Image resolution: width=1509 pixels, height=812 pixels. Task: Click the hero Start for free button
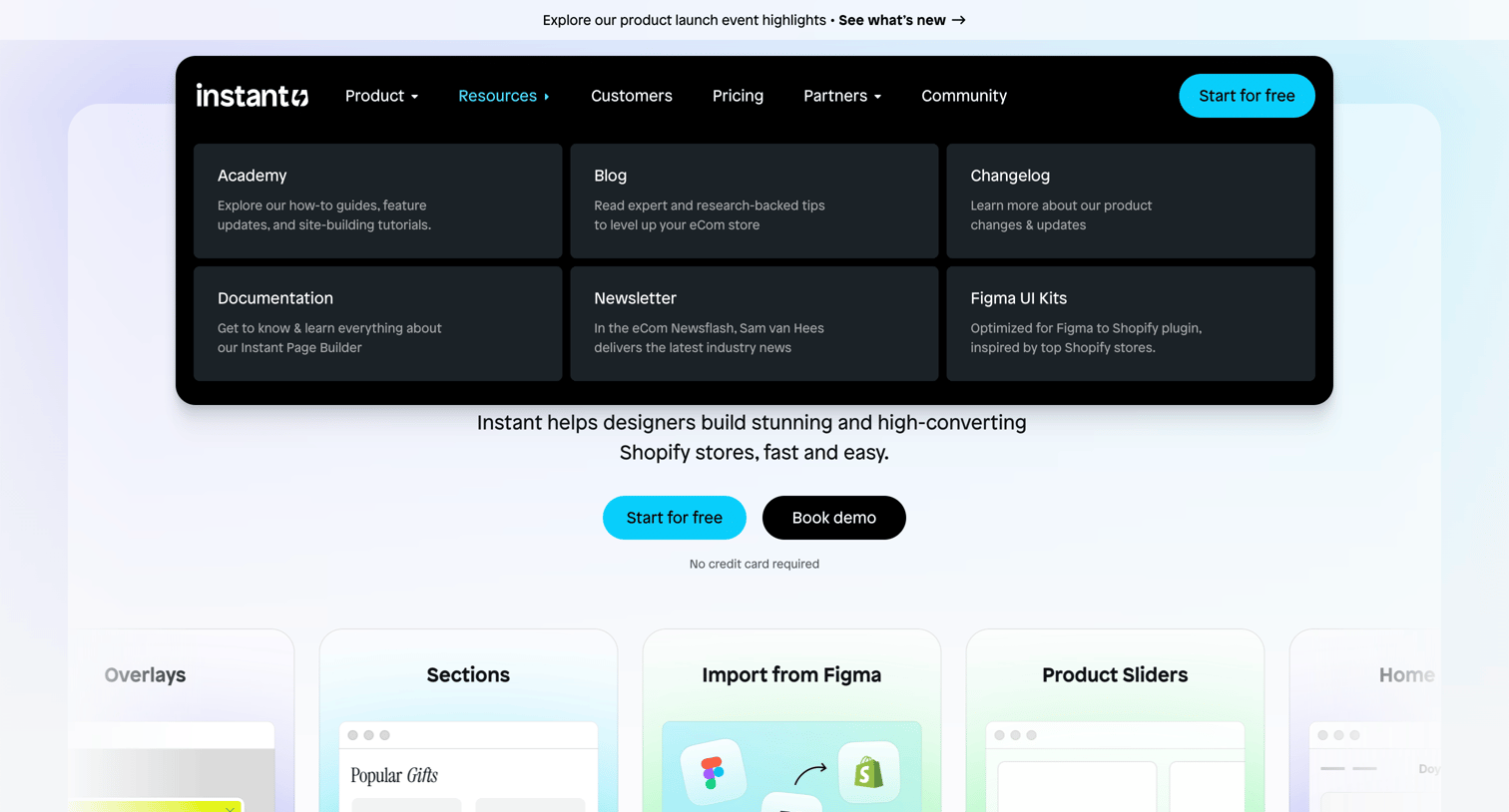(675, 518)
